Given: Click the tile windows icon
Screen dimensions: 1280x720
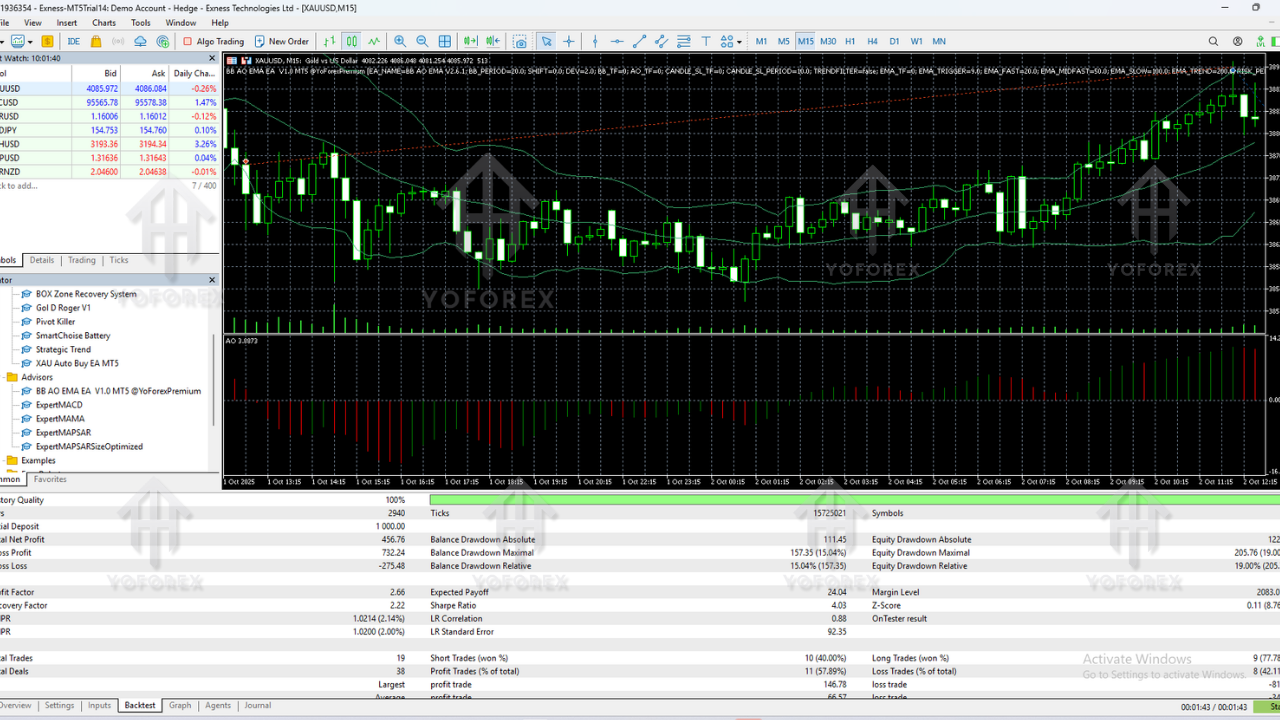Looking at the screenshot, I should (x=444, y=41).
